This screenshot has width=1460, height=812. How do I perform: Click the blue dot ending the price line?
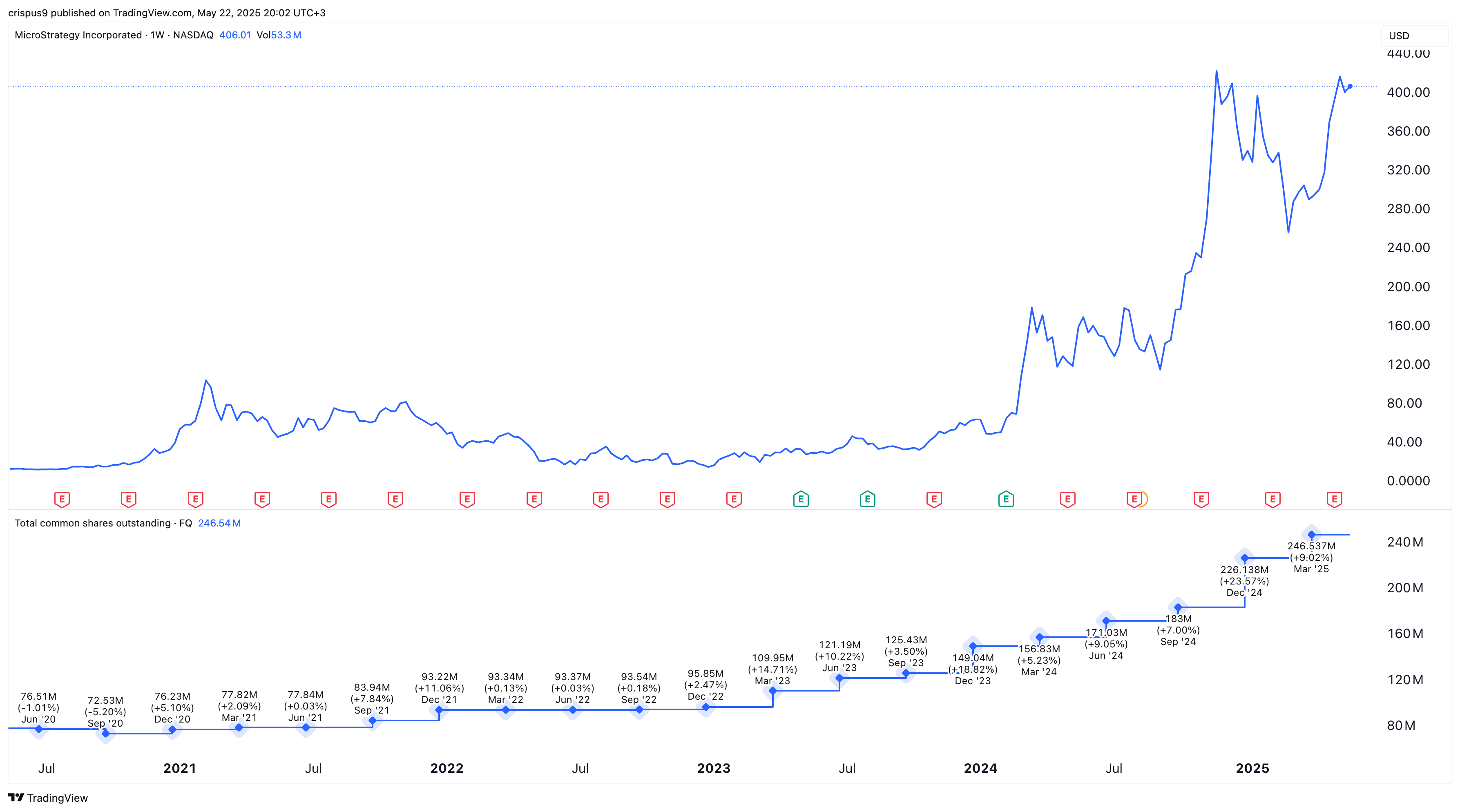pos(1350,86)
